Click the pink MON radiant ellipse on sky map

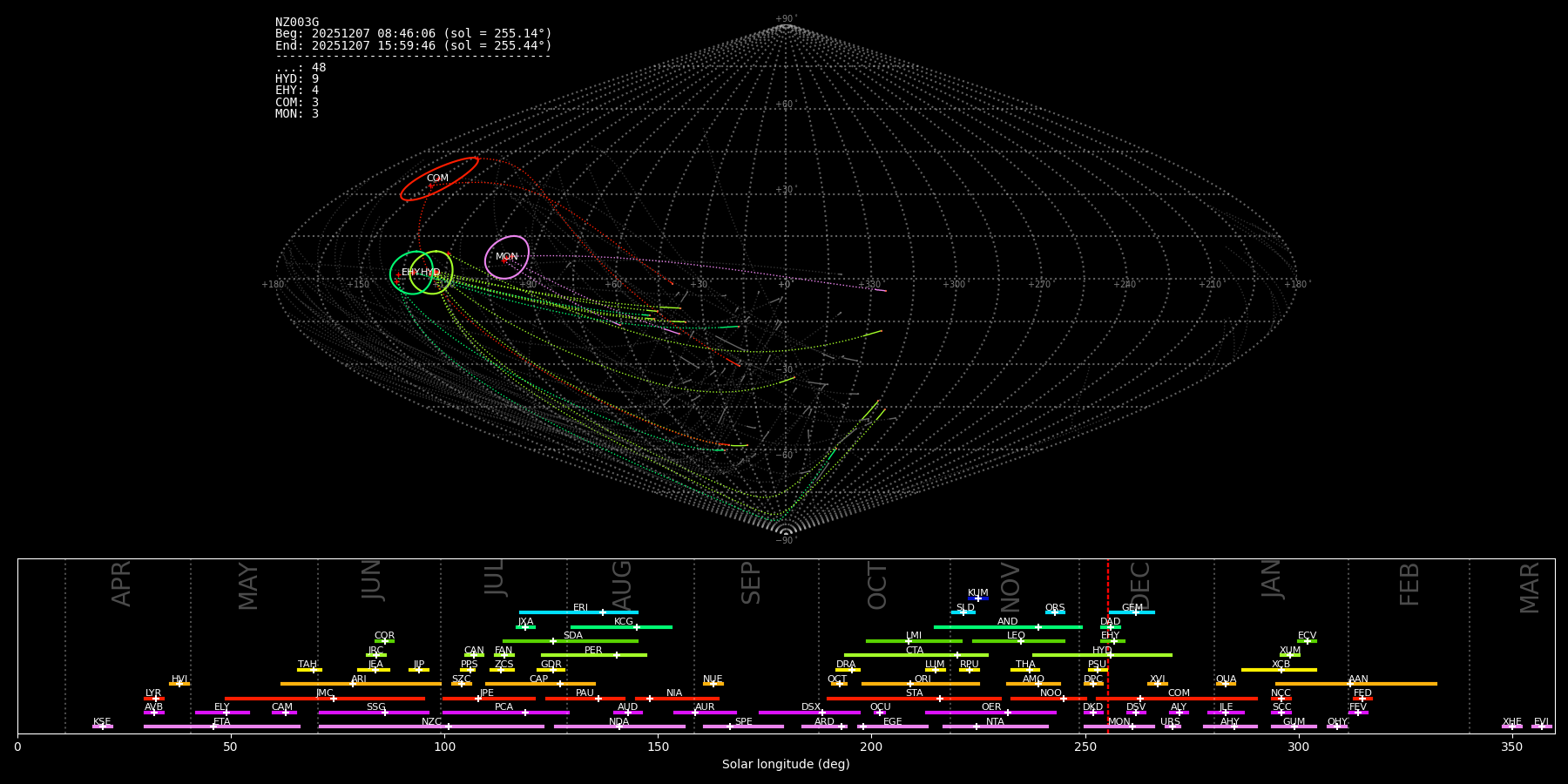507,257
